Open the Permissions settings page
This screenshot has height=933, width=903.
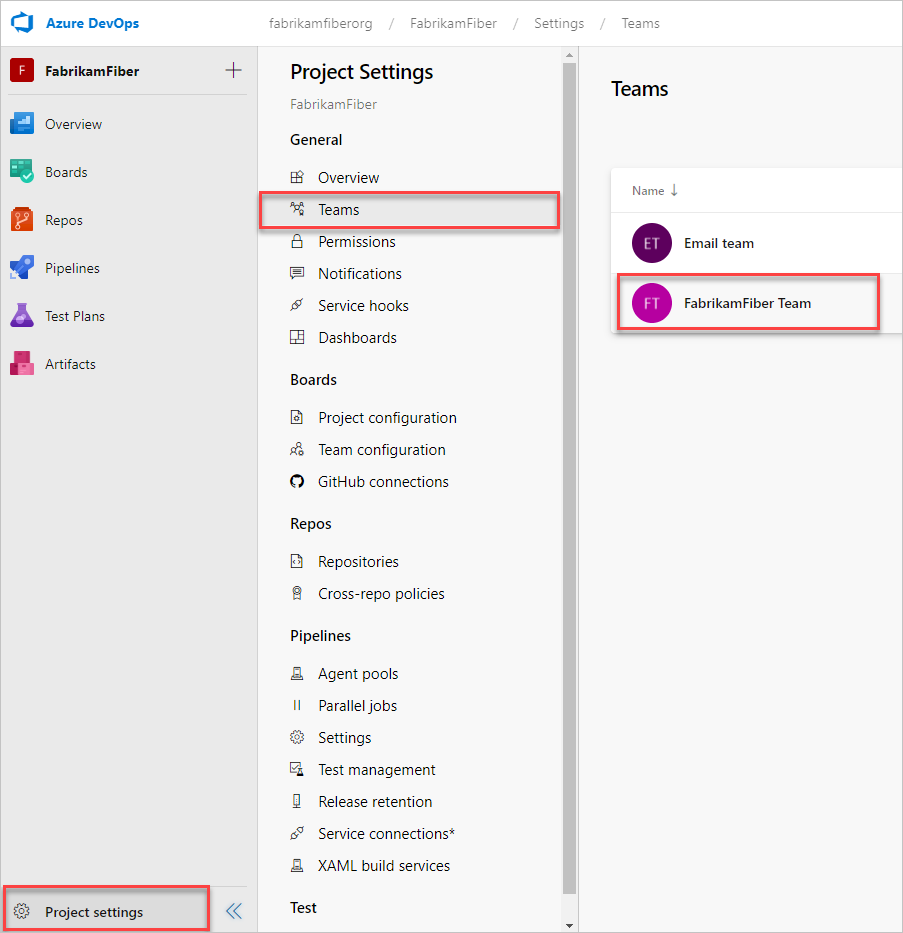pos(357,242)
